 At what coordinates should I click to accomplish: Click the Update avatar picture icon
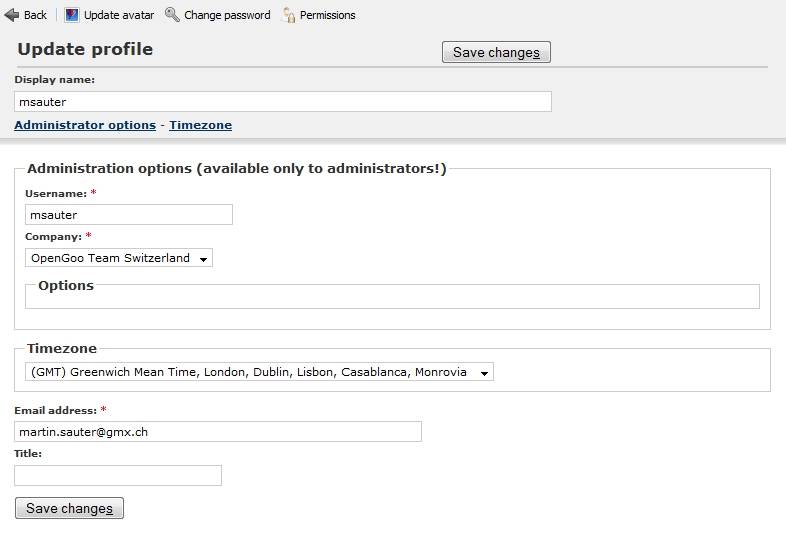(x=72, y=15)
